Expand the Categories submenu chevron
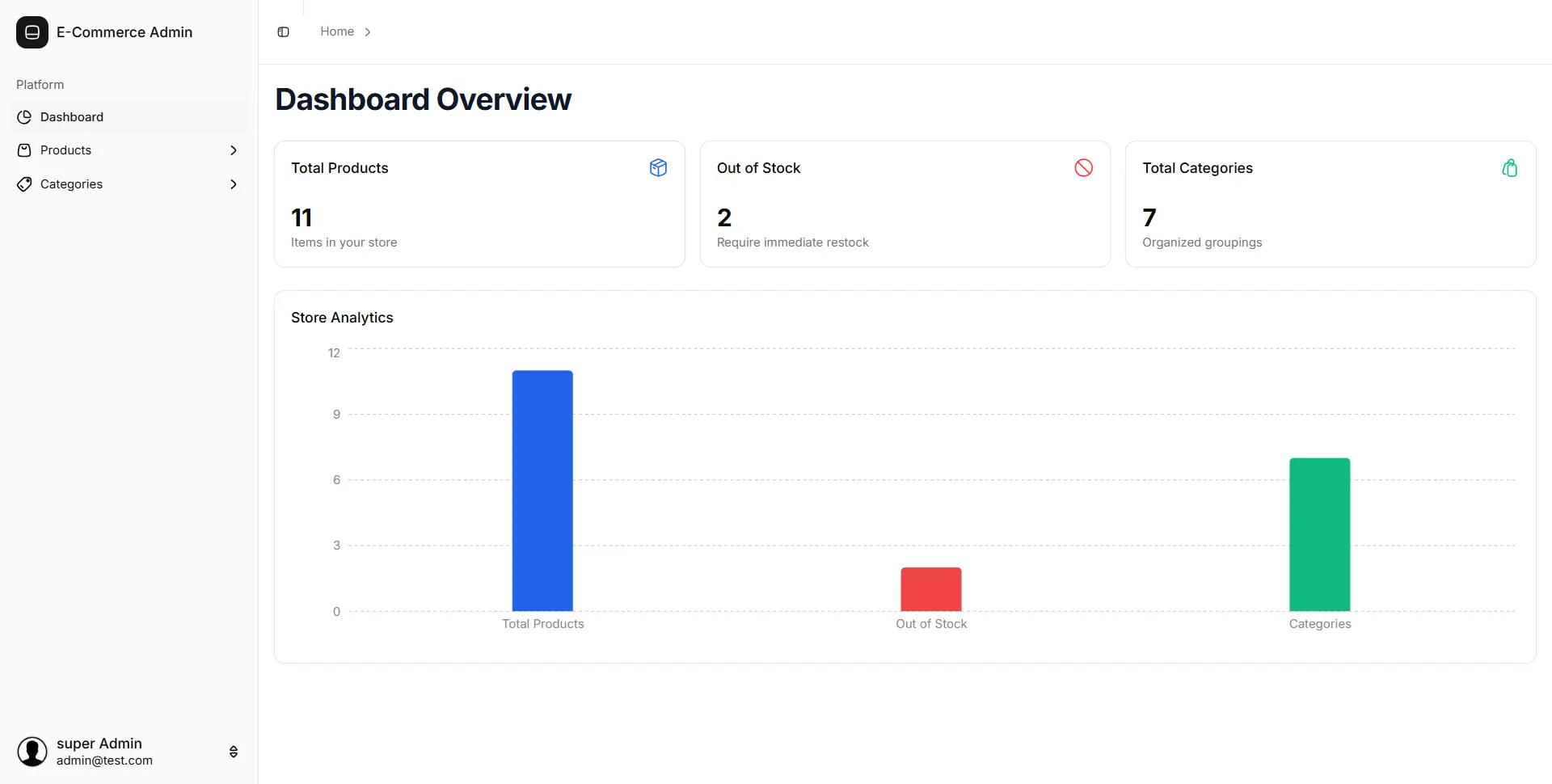The width and height of the screenshot is (1552, 784). coord(234,184)
